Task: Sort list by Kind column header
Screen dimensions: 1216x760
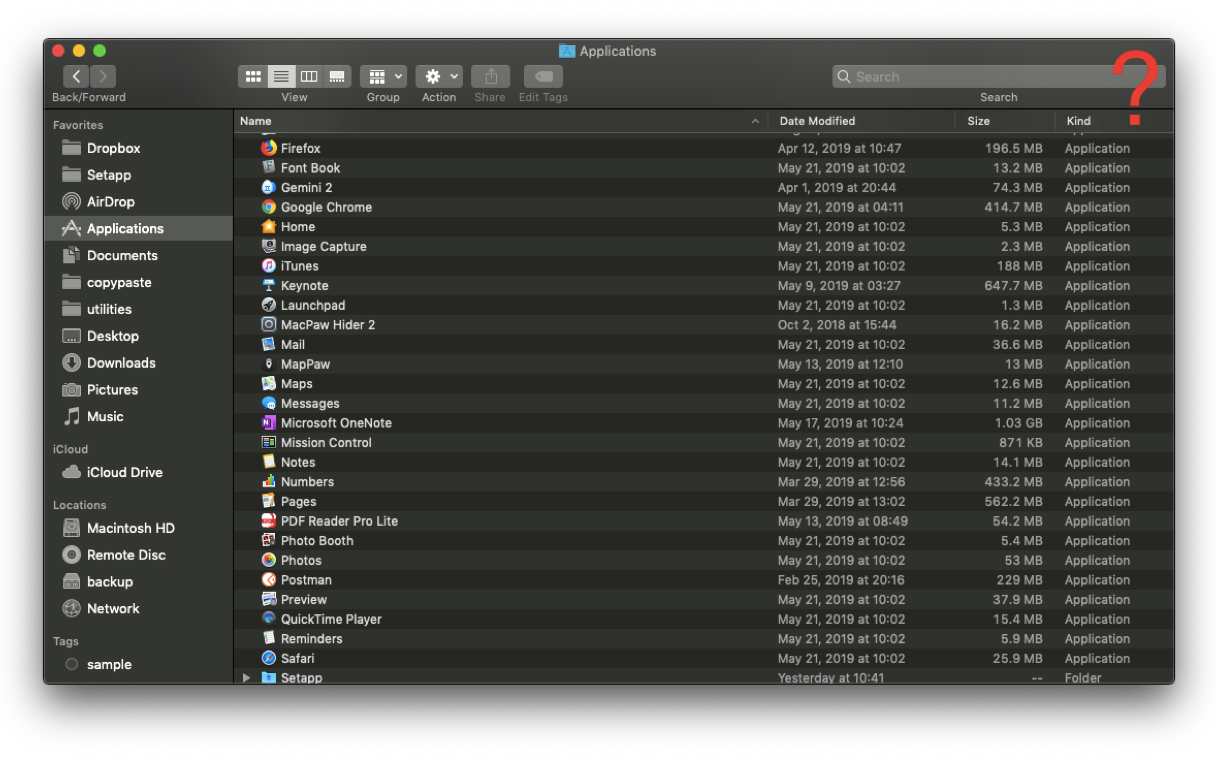Action: pos(1114,121)
